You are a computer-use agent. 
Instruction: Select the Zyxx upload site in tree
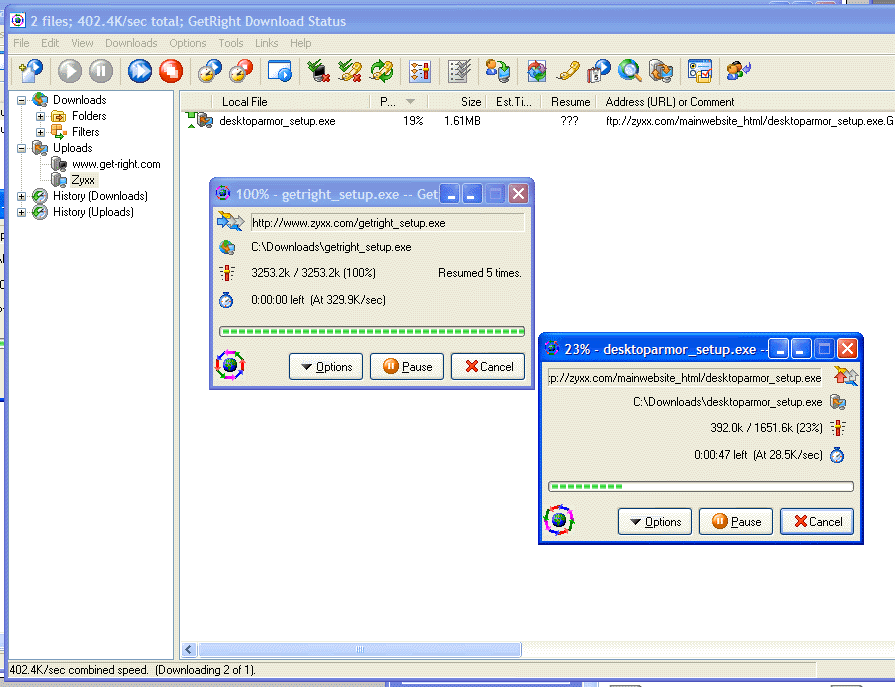tap(83, 180)
